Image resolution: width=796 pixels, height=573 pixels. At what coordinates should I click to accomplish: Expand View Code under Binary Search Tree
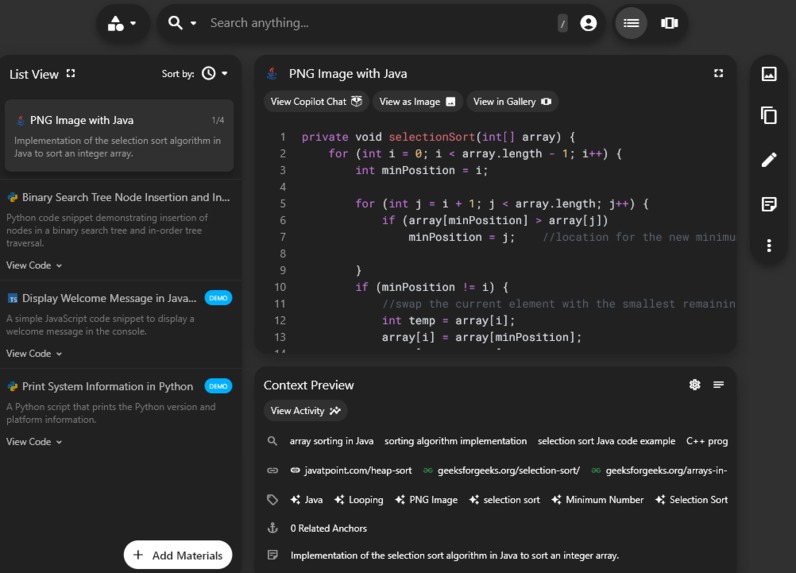coord(34,265)
